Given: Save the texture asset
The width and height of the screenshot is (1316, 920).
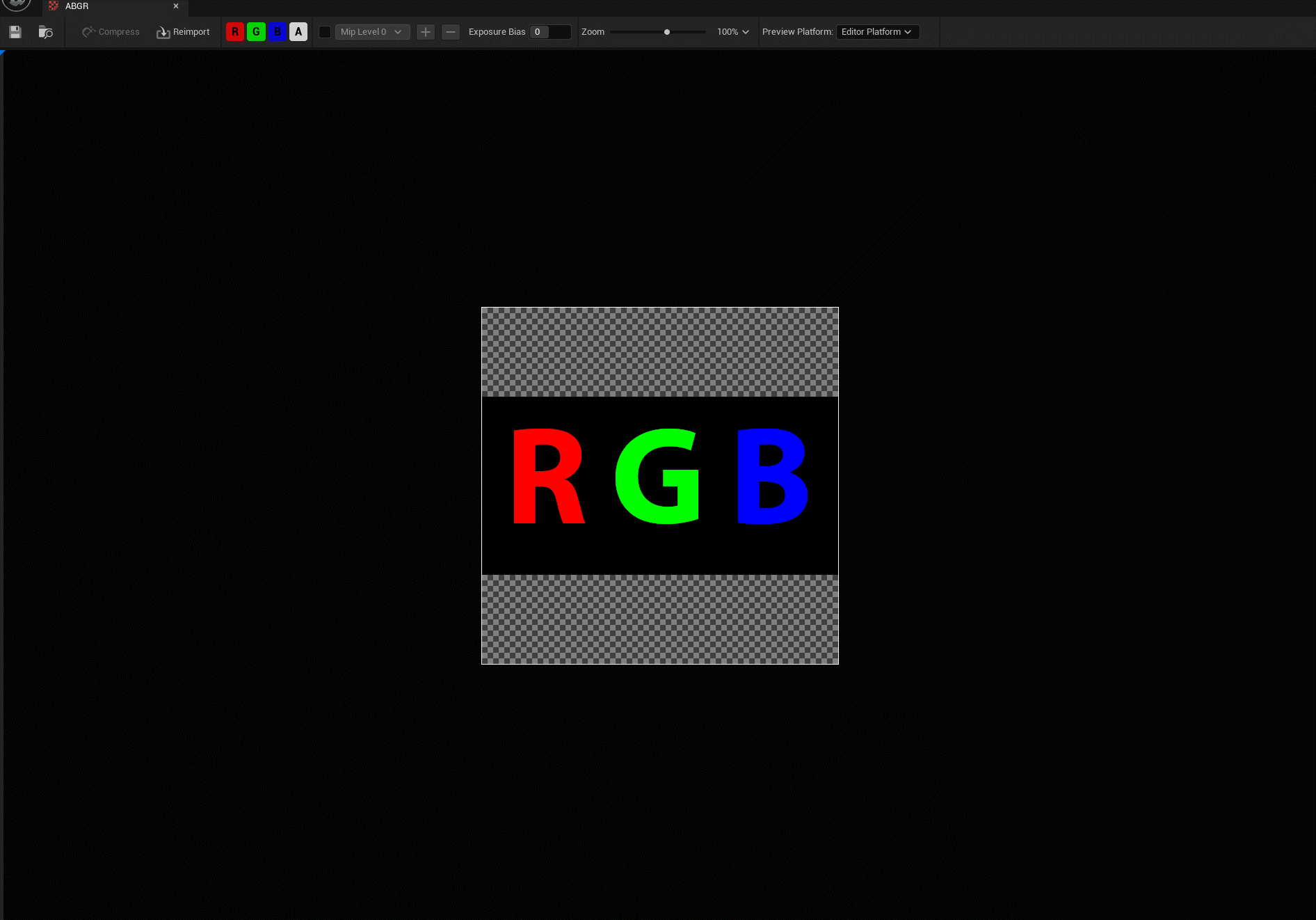Looking at the screenshot, I should 15,32.
